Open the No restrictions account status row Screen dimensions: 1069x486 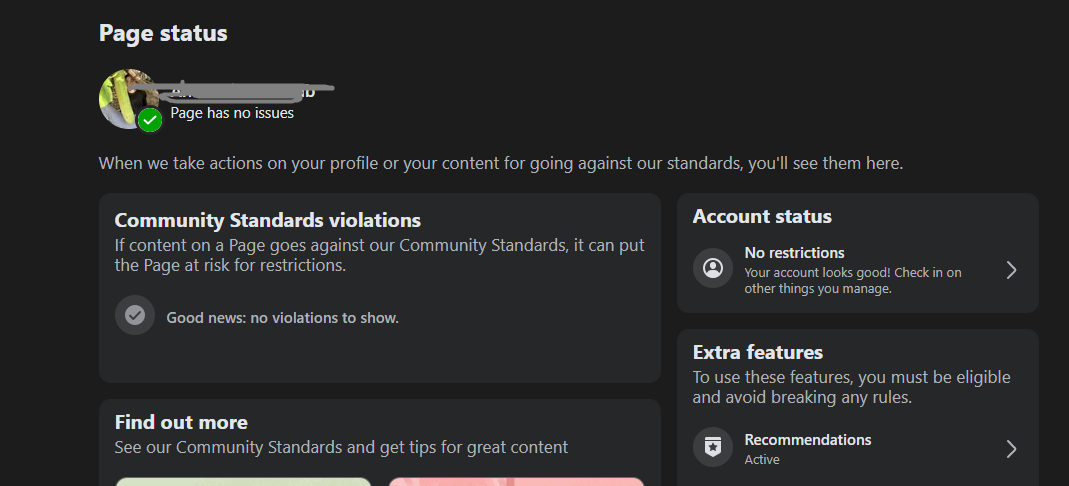click(858, 270)
